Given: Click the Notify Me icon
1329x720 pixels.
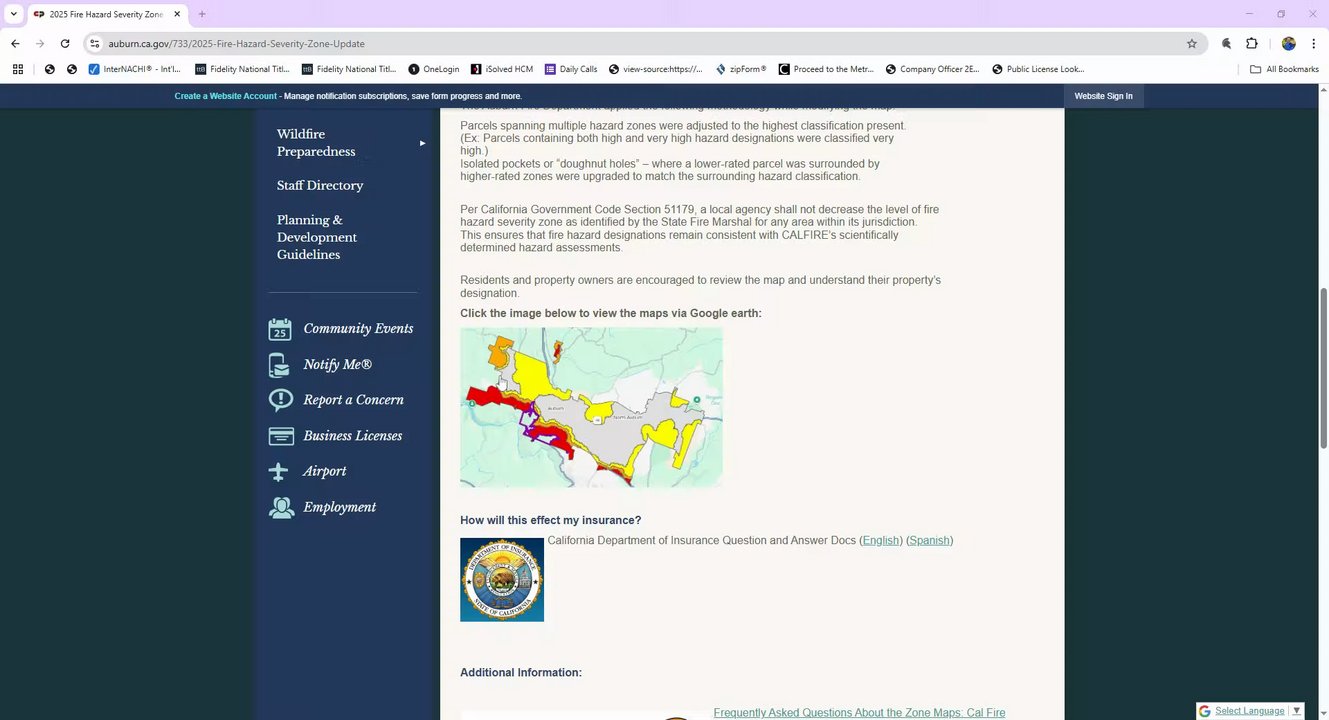Looking at the screenshot, I should click(x=280, y=365).
